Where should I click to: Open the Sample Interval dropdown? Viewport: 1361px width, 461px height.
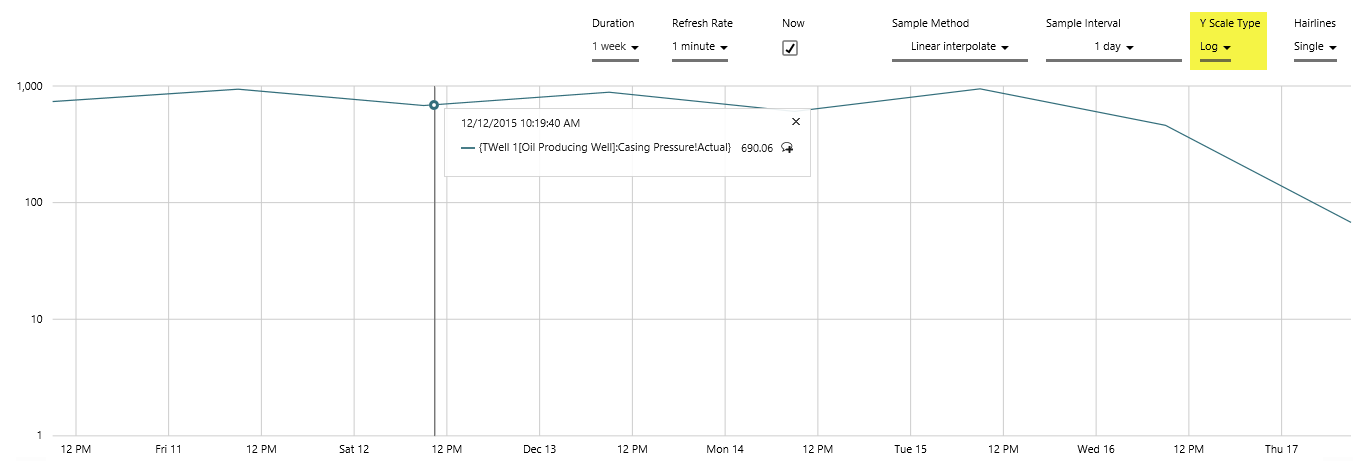pyautogui.click(x=1113, y=47)
